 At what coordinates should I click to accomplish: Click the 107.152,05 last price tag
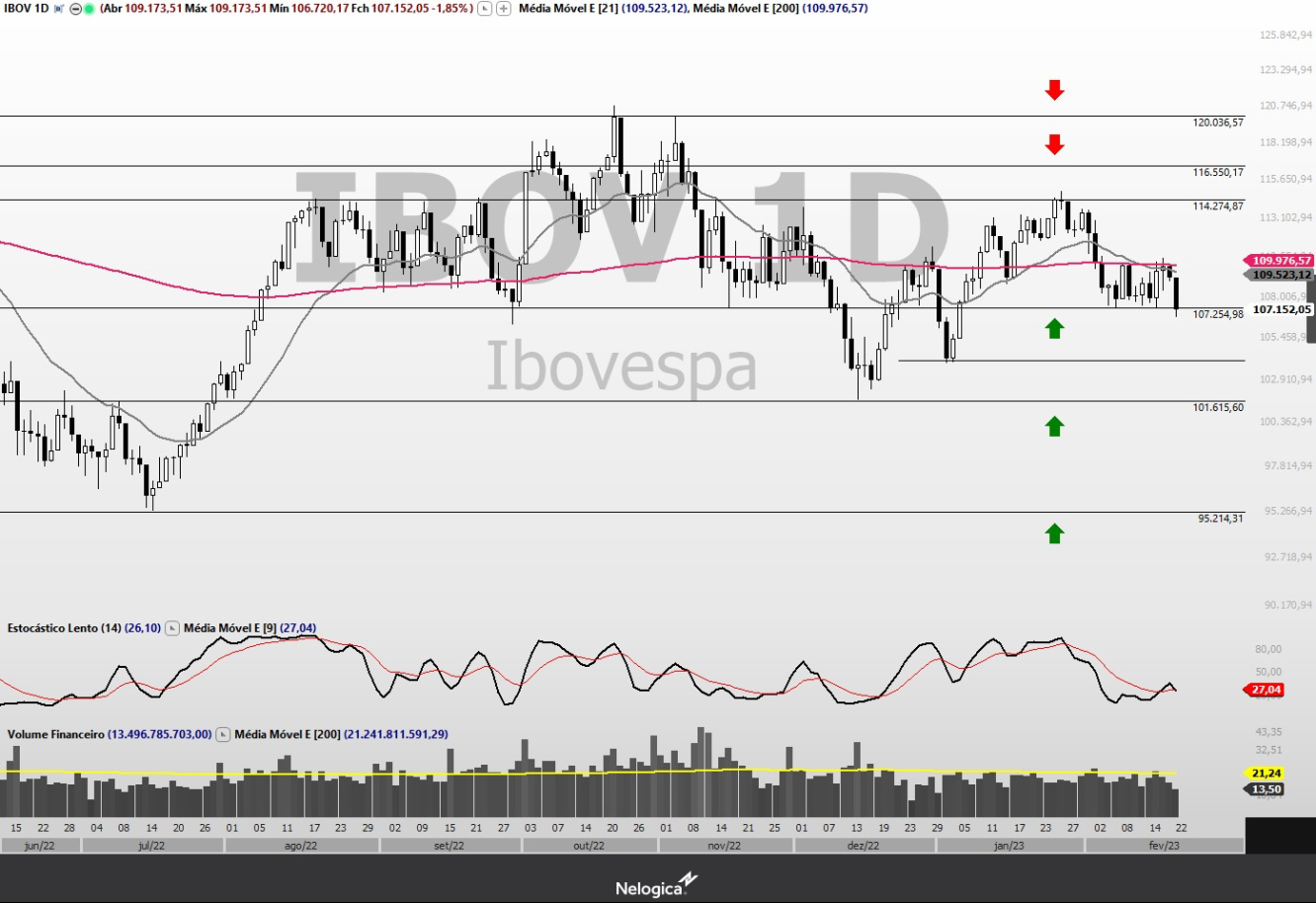pos(1281,309)
